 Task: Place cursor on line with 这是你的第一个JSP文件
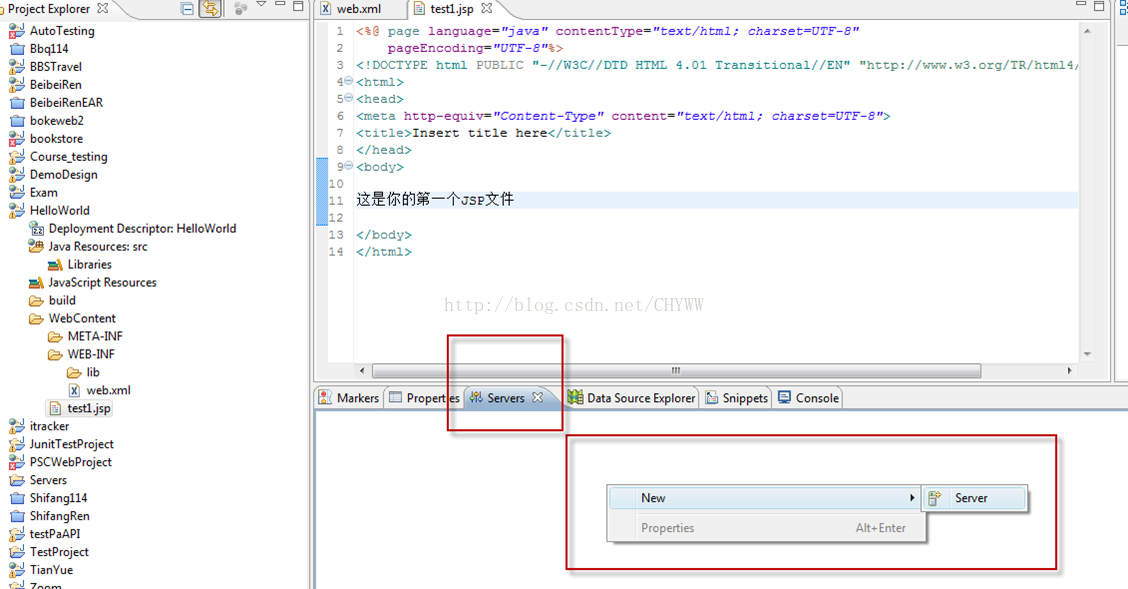click(435, 200)
